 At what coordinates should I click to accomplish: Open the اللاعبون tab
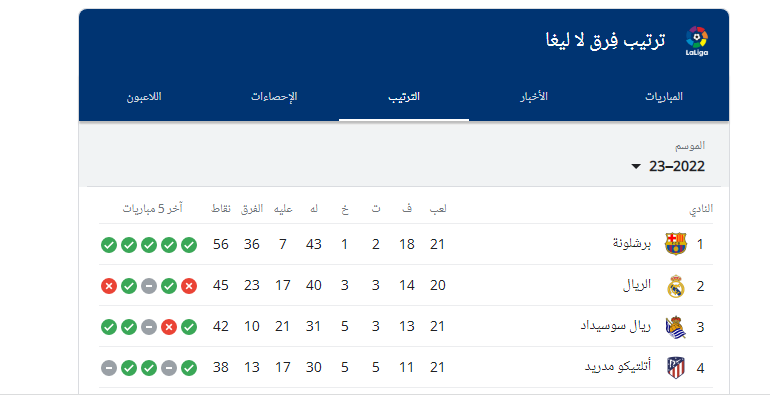(x=144, y=97)
